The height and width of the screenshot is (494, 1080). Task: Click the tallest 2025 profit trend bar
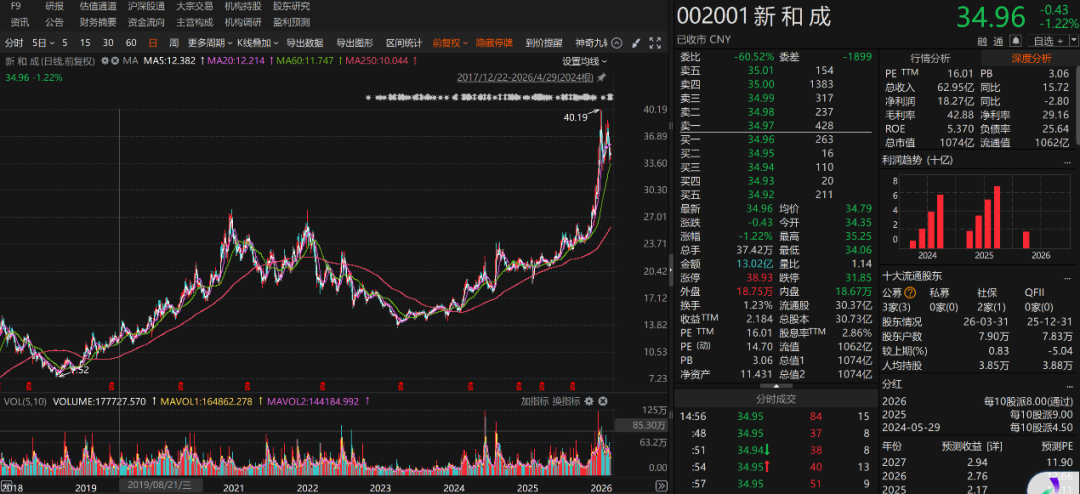pos(996,217)
